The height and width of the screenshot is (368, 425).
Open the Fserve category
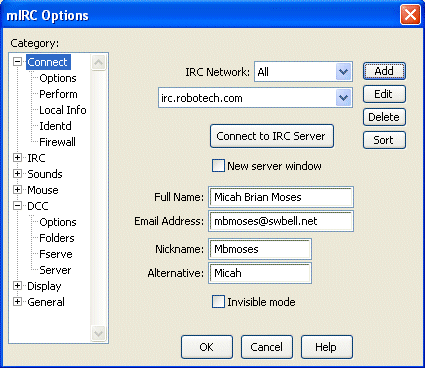(56, 254)
